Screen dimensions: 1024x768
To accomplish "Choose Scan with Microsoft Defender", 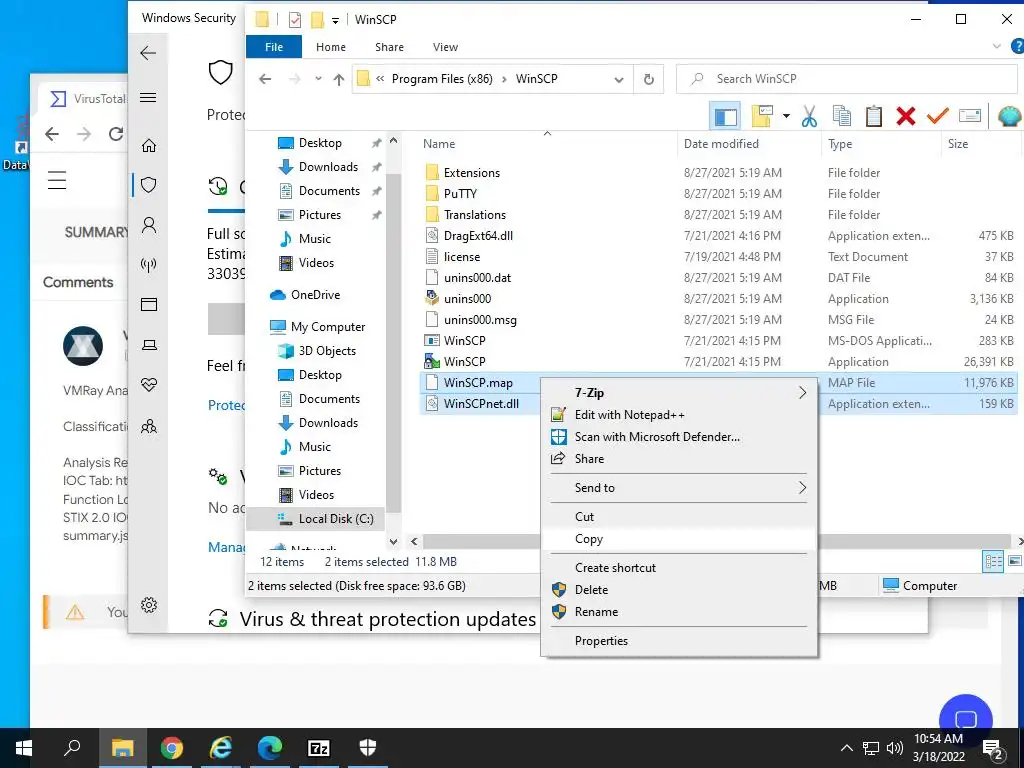I will pos(679,437).
